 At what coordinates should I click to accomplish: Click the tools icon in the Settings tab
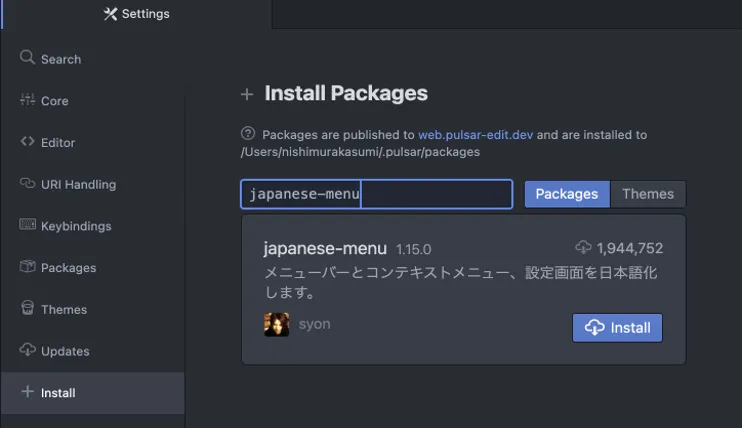[110, 14]
